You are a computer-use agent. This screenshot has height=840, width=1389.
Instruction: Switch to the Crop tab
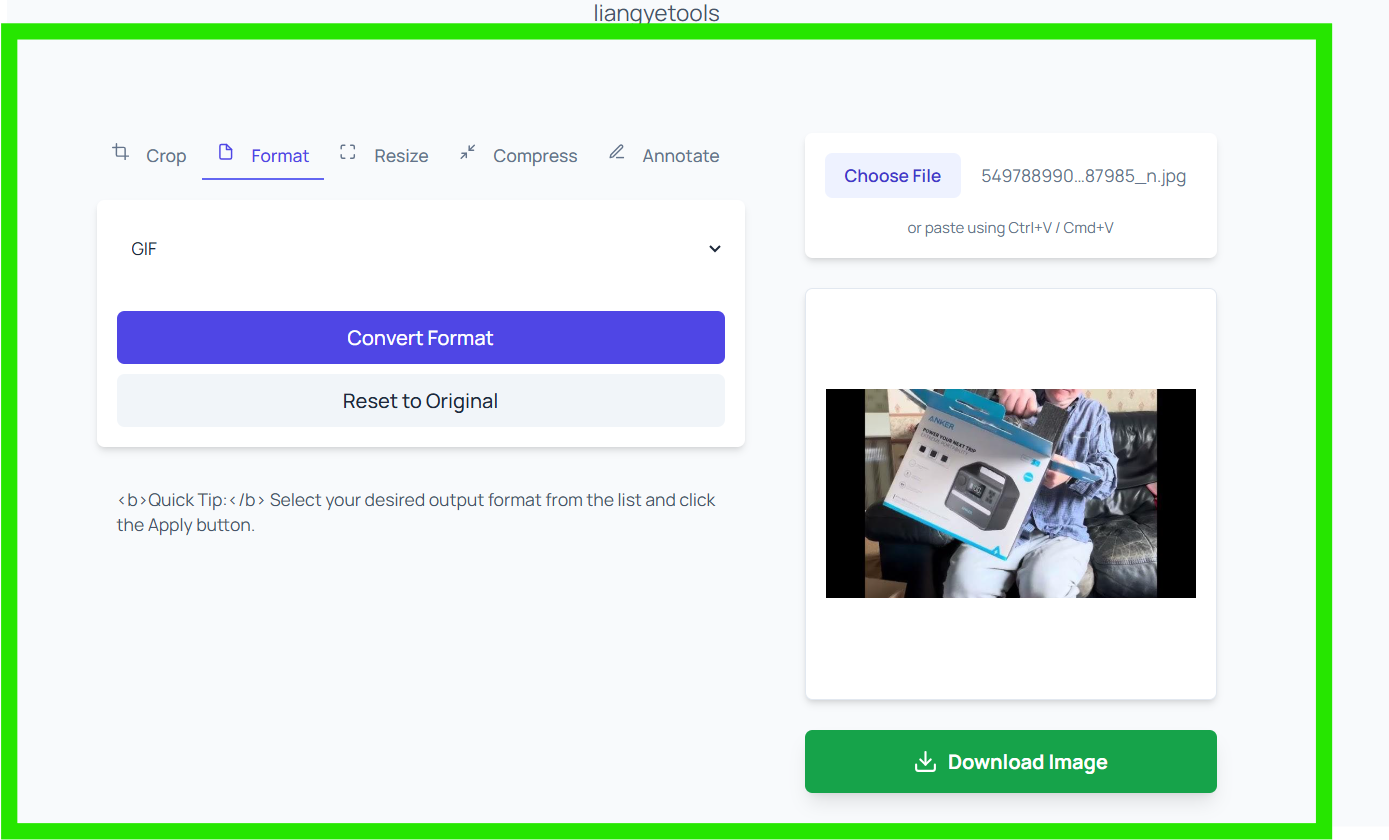point(147,155)
